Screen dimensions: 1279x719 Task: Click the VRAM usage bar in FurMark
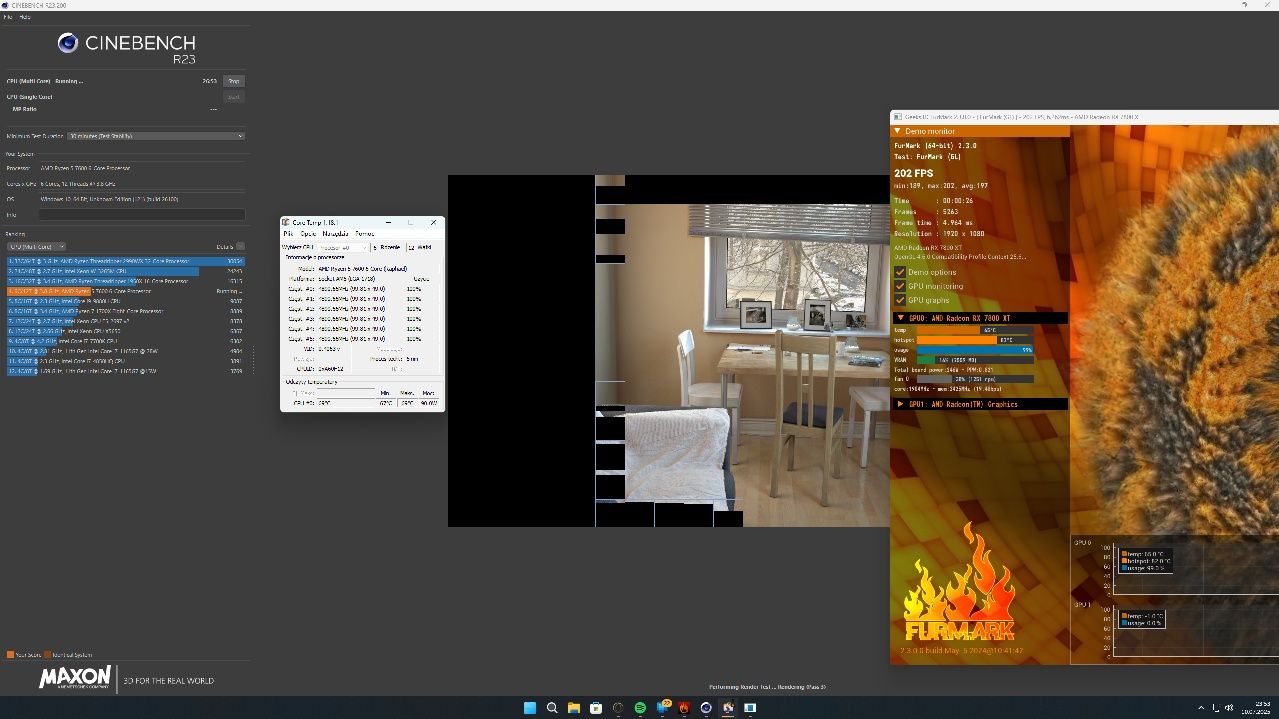pyautogui.click(x=975, y=360)
